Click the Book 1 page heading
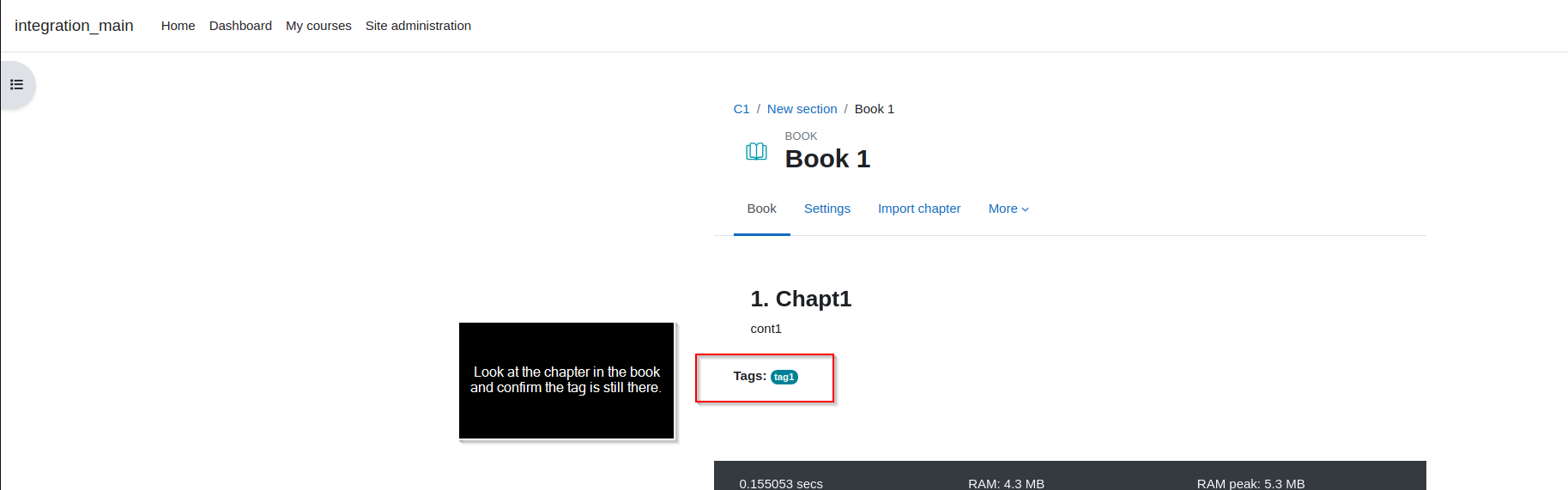This screenshot has height=490, width=1568. tap(827, 159)
